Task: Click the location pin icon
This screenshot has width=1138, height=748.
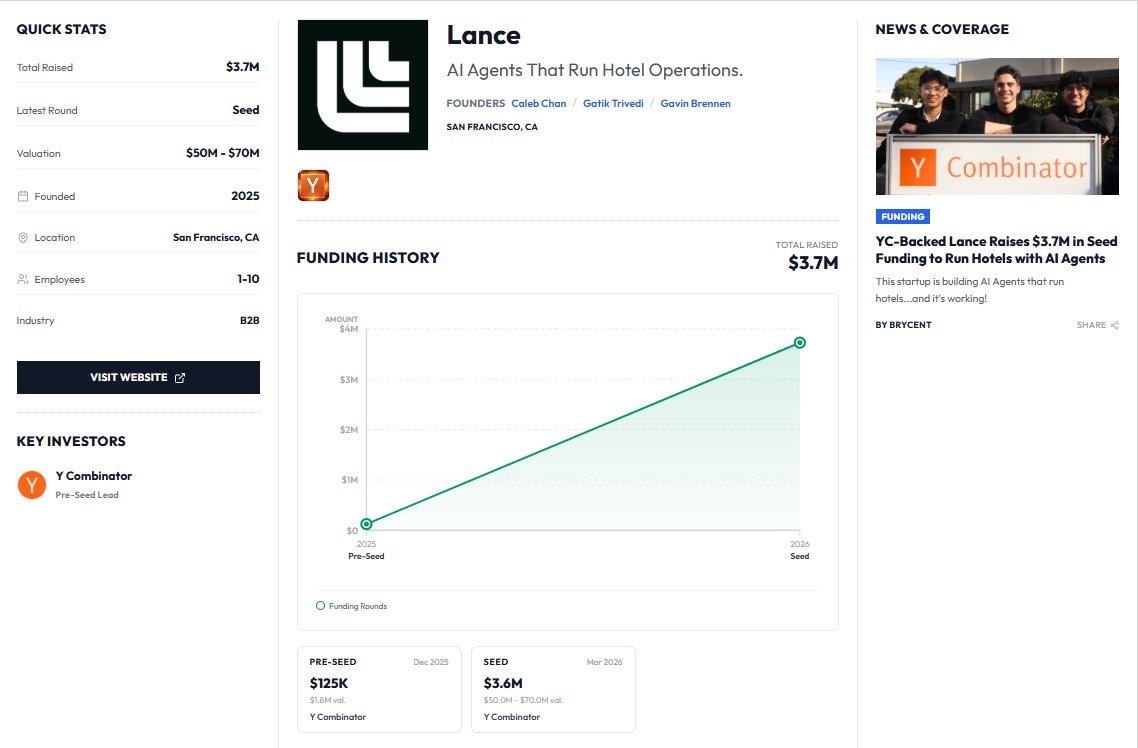Action: pyautogui.click(x=23, y=238)
